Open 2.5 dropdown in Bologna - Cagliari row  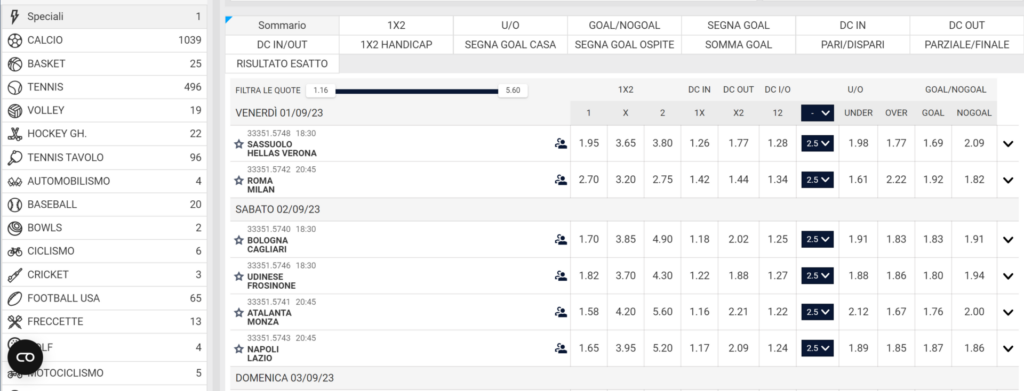[x=817, y=240]
